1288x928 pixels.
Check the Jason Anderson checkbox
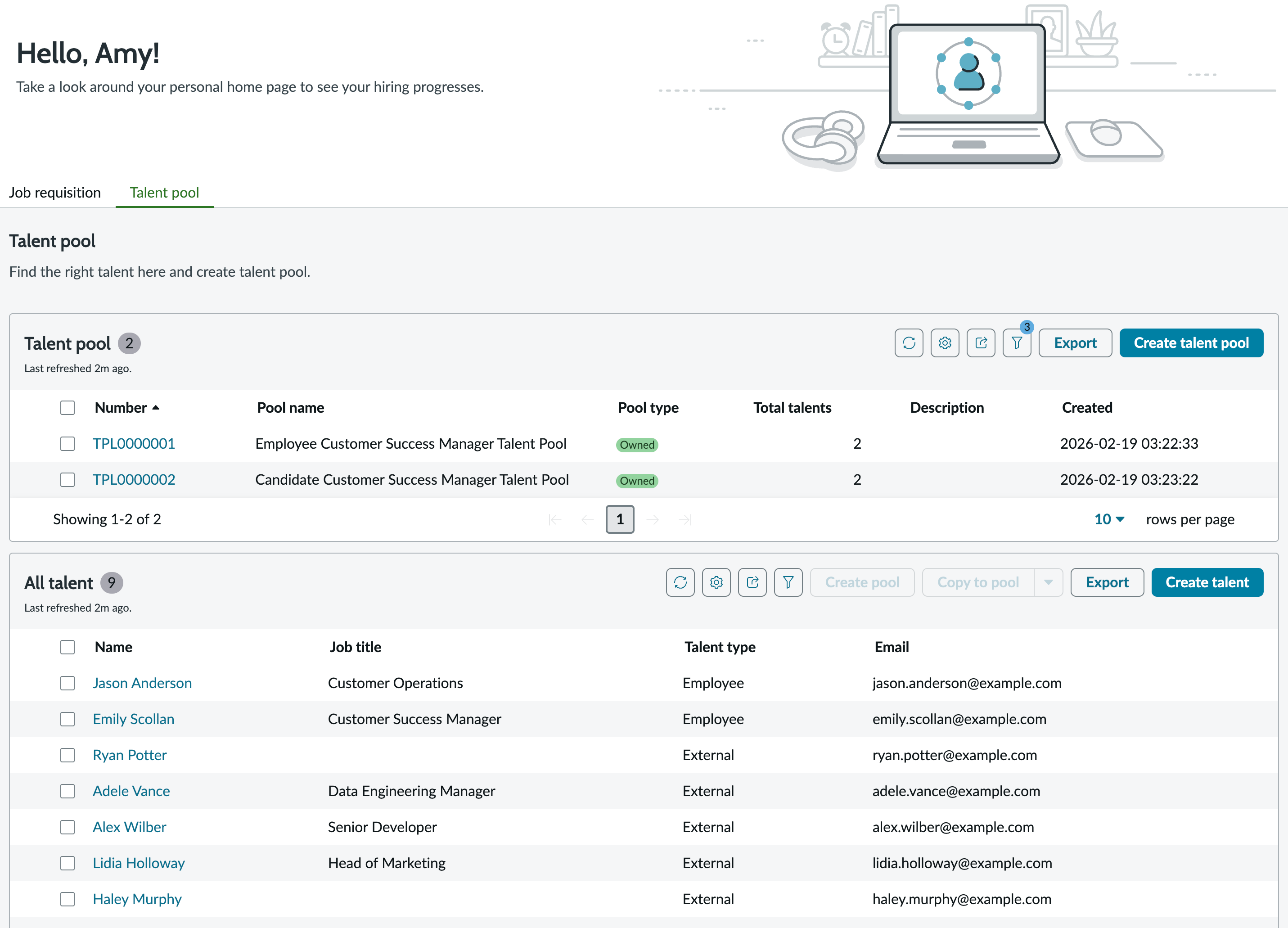(x=68, y=683)
